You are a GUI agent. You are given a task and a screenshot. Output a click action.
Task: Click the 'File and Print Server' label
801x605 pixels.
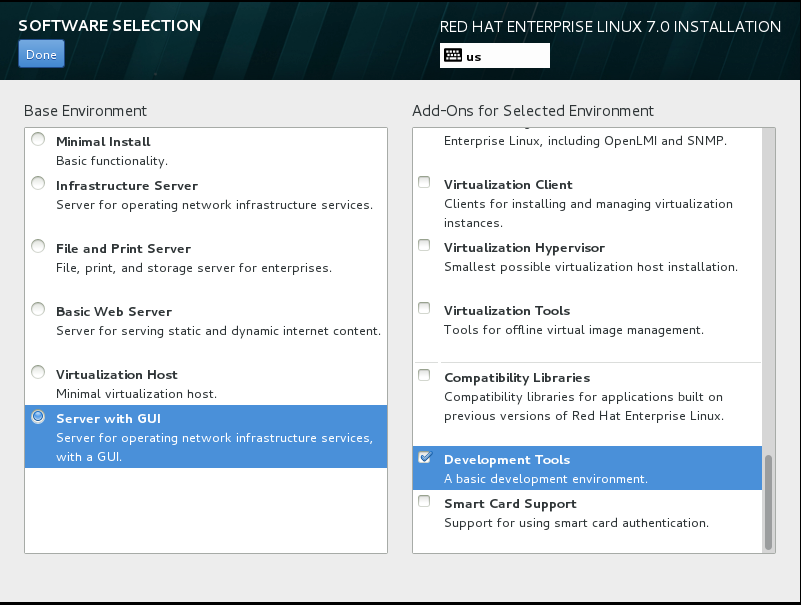(x=124, y=248)
